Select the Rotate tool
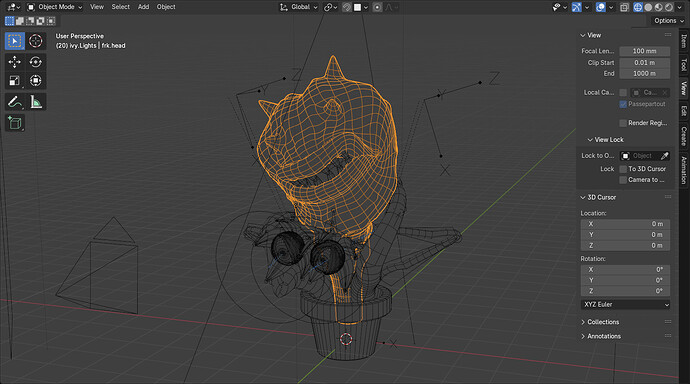Screen dimensions: 690x384 36,62
